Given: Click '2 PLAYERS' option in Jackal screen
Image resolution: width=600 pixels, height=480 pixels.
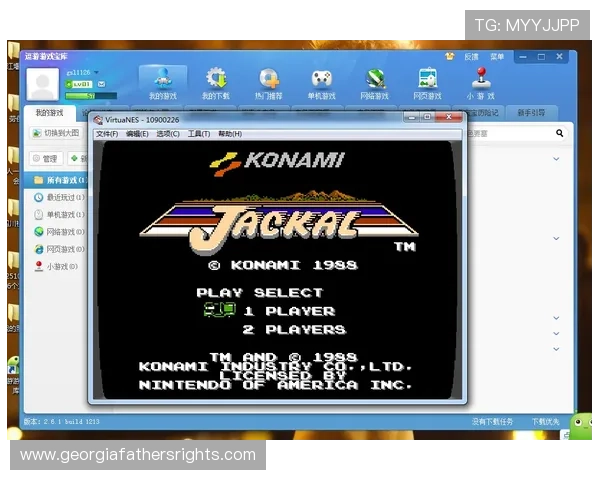Looking at the screenshot, I should tap(294, 330).
